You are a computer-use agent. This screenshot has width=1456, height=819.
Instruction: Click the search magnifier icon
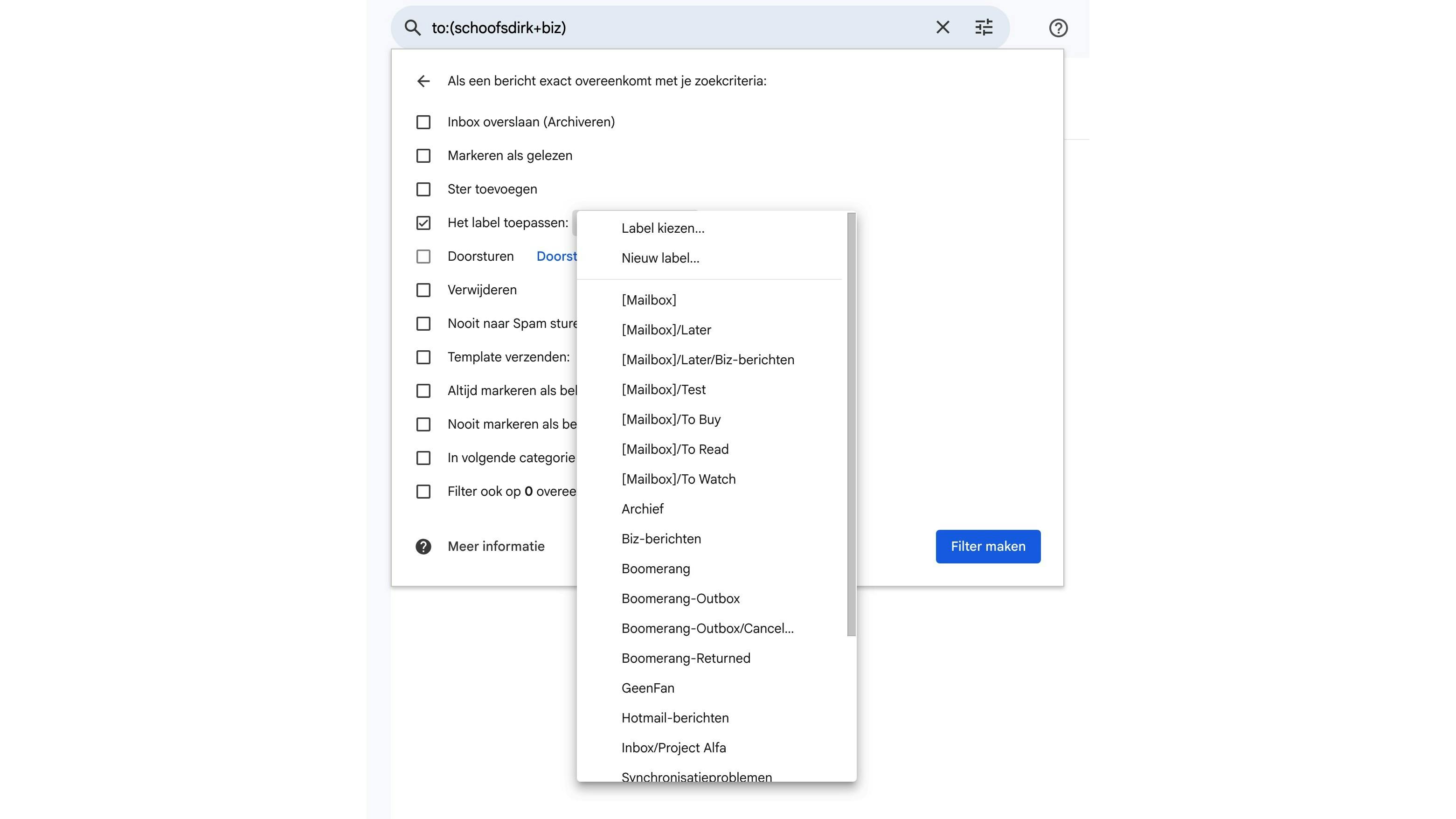coord(413,28)
